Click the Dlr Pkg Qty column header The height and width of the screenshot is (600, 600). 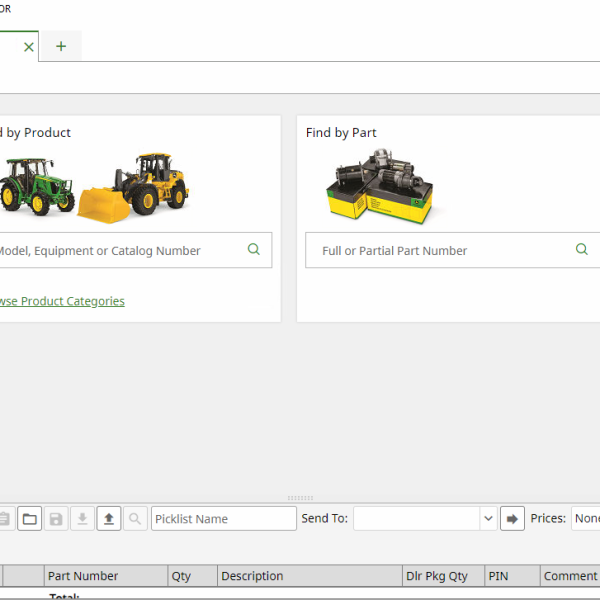click(x=443, y=576)
